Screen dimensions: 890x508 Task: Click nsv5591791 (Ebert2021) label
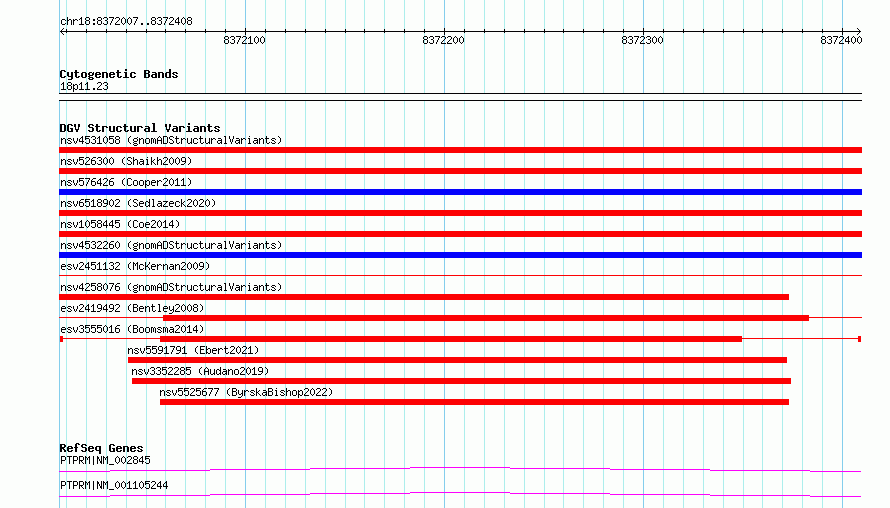coord(193,350)
